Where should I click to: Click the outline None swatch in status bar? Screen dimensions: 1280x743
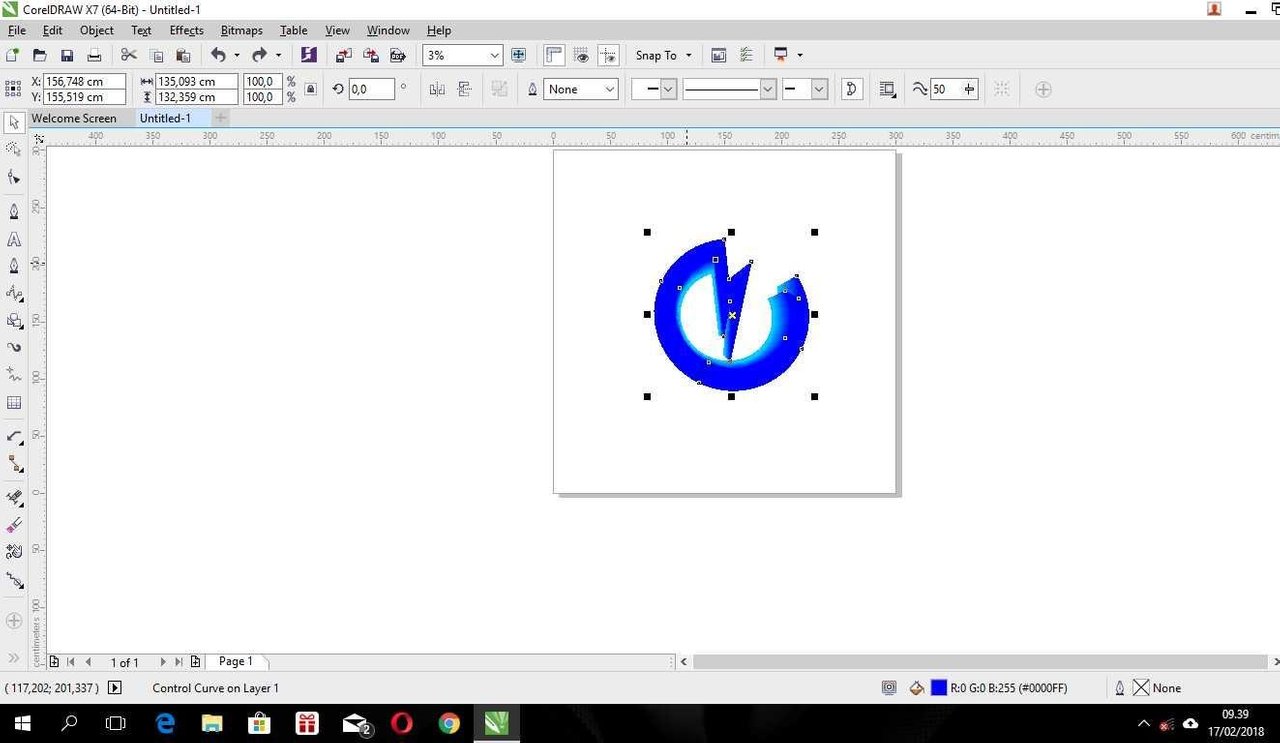click(x=1141, y=688)
